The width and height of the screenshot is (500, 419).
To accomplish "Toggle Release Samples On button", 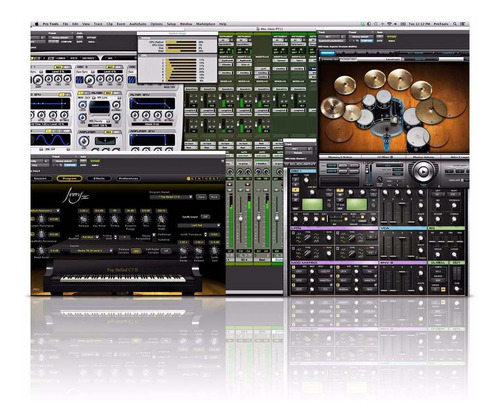I will pos(136,251).
